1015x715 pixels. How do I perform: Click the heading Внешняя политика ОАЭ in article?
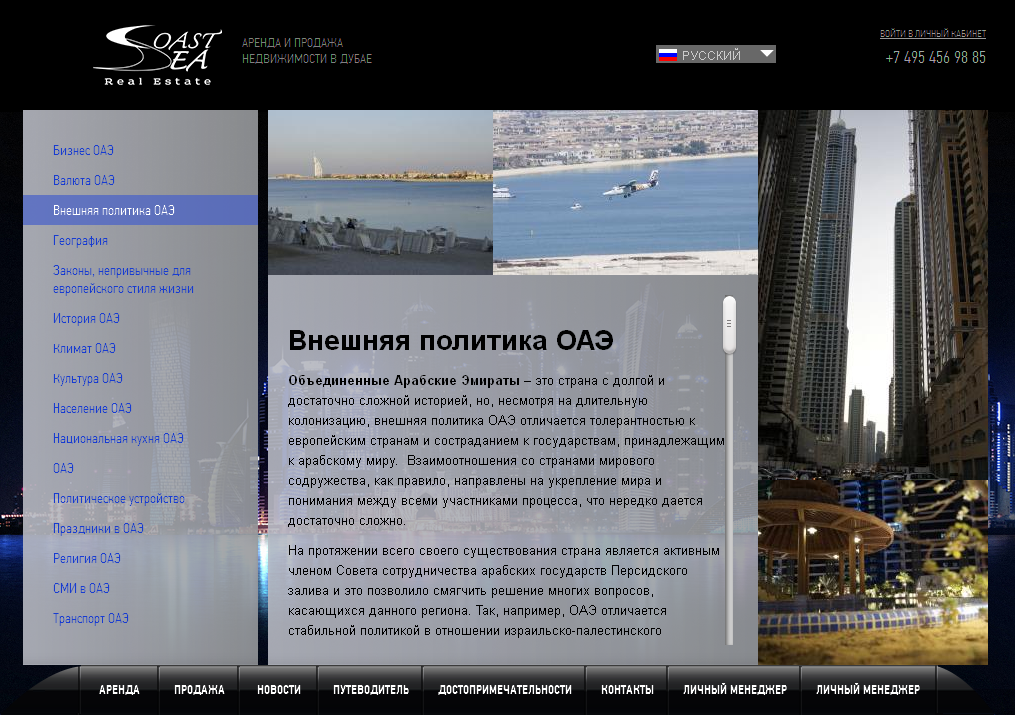pos(451,340)
